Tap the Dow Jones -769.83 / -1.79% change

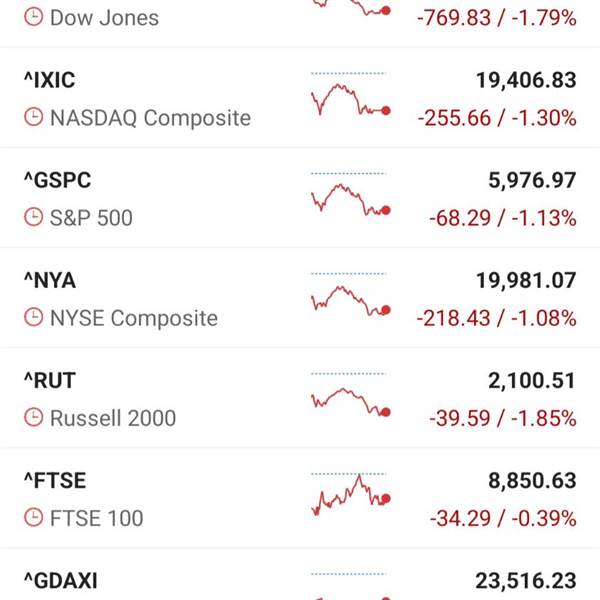click(497, 18)
